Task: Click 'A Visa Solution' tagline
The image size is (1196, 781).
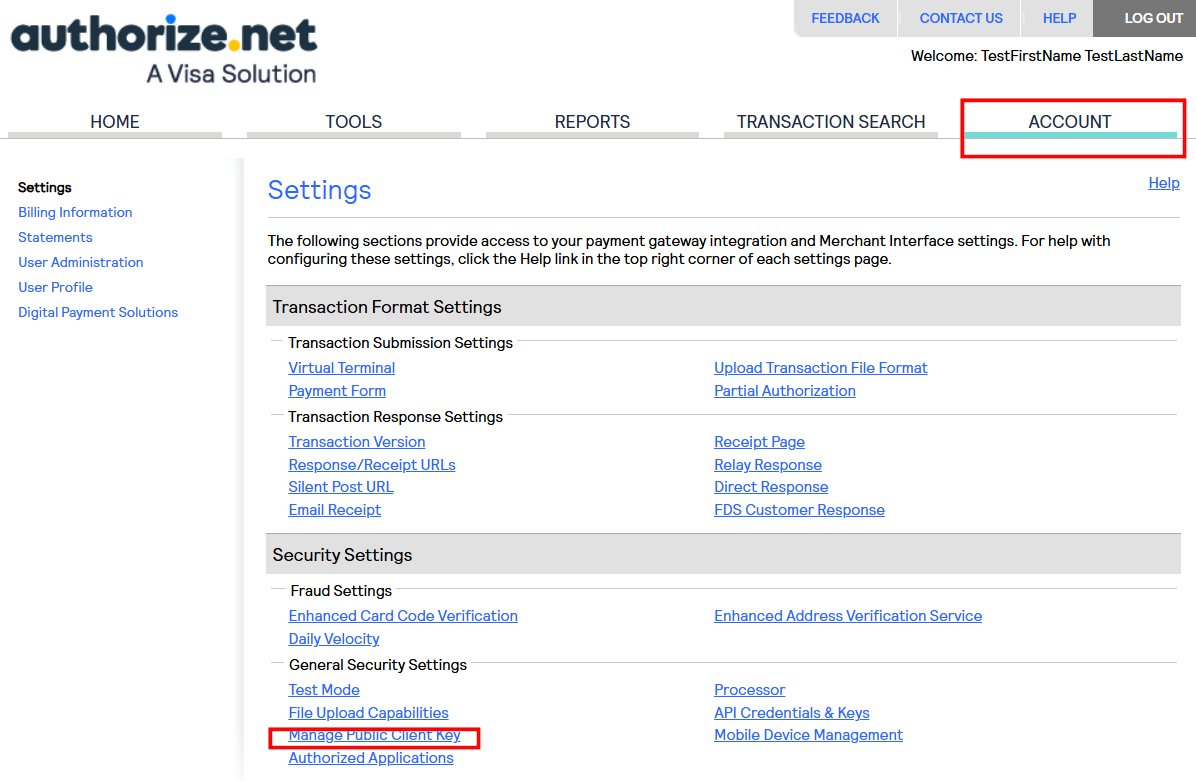Action: point(231,74)
